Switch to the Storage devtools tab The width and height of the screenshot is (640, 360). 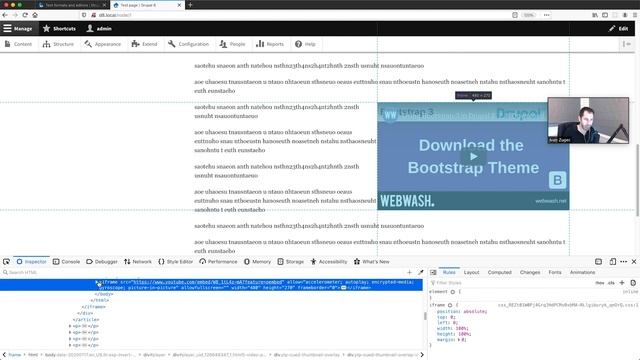point(290,262)
